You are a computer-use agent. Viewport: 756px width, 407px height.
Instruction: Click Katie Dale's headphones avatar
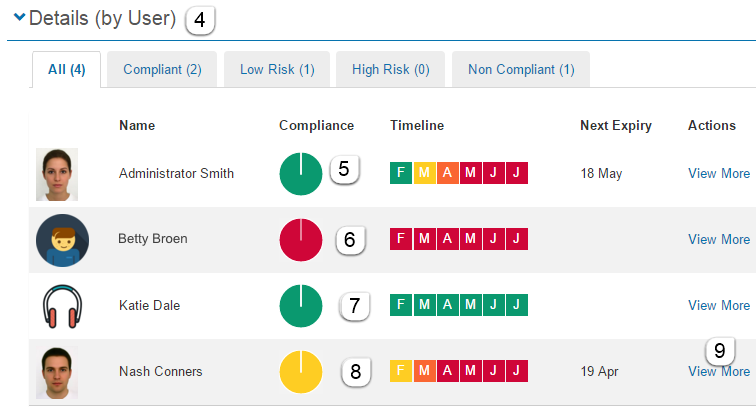click(x=60, y=306)
